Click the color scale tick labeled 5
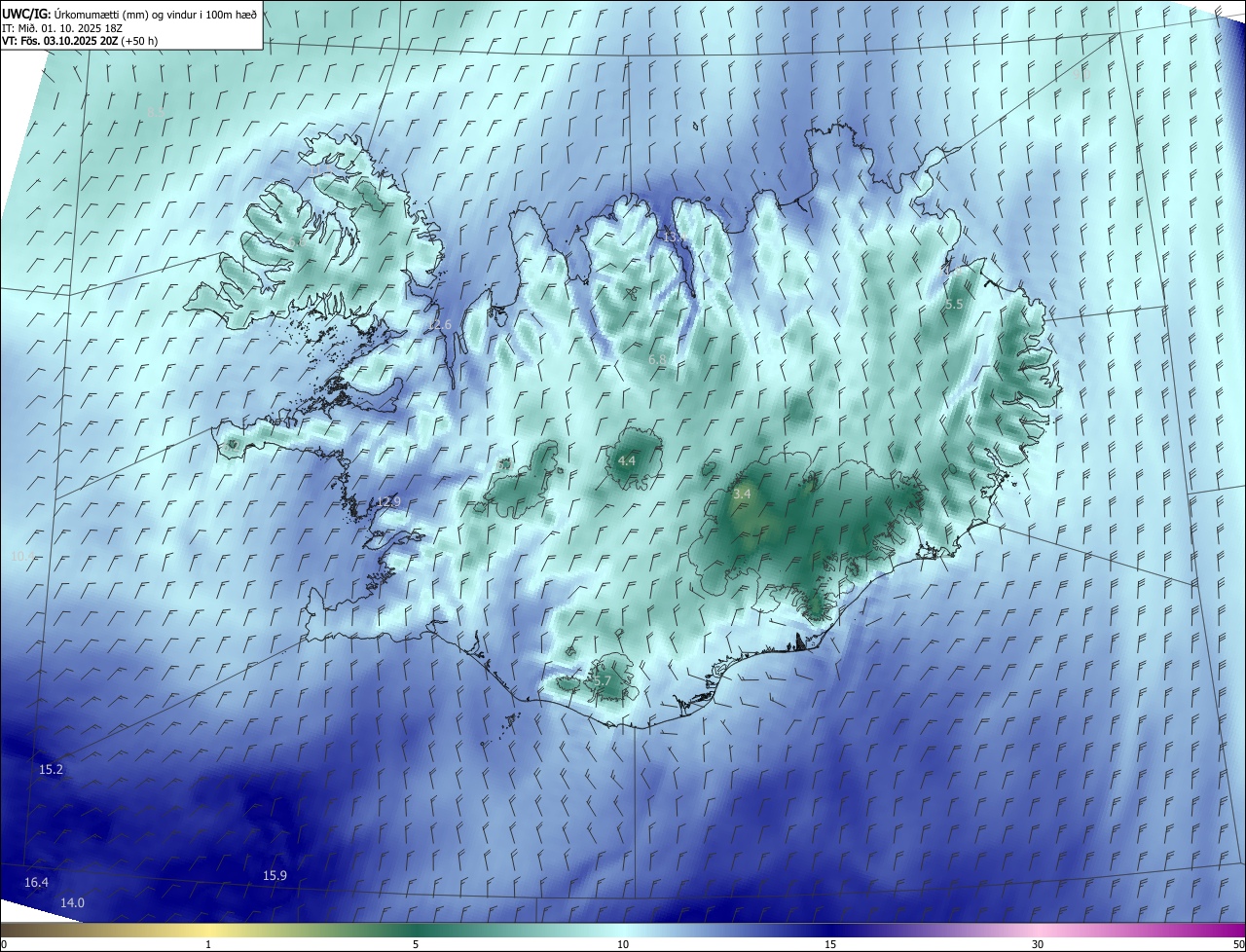 click(416, 944)
